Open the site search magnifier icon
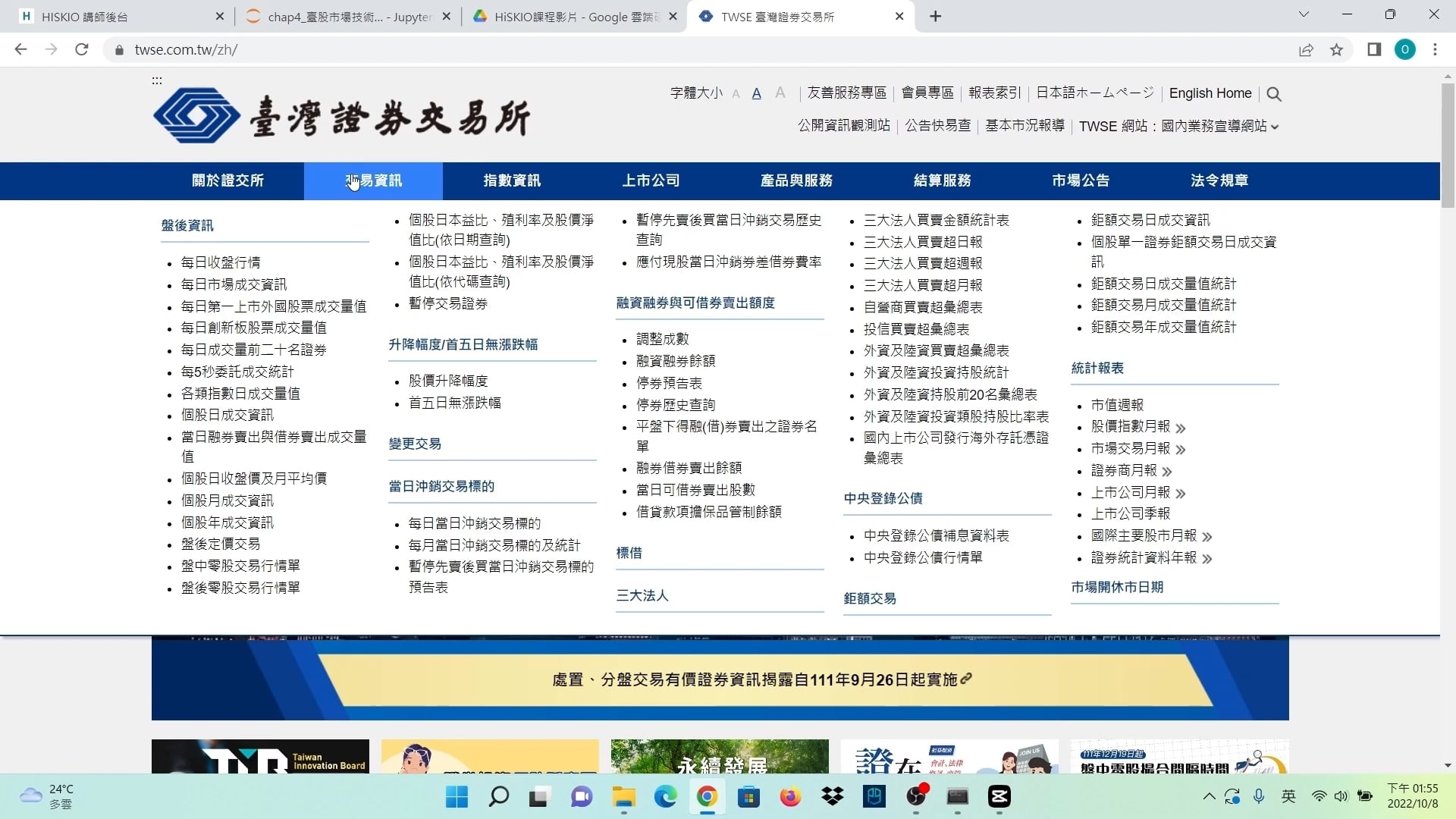The width and height of the screenshot is (1456, 819). [1273, 93]
